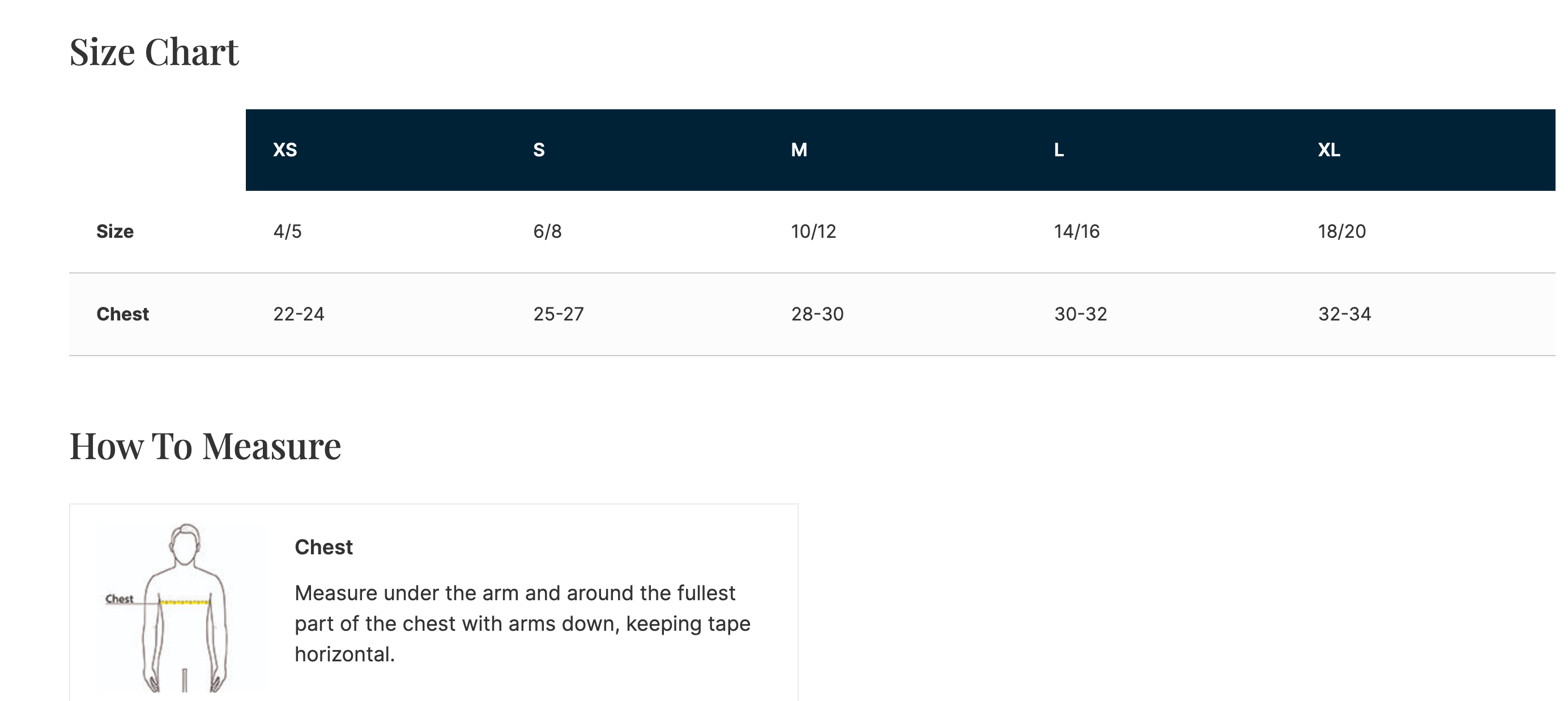Click the 6/8 size cell
Screen dimensions: 1568x701
point(547,231)
